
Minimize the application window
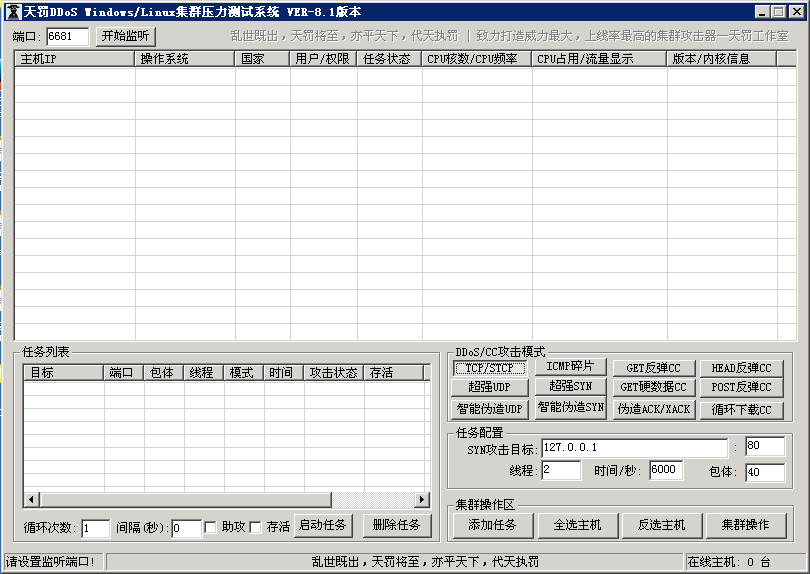pos(762,12)
